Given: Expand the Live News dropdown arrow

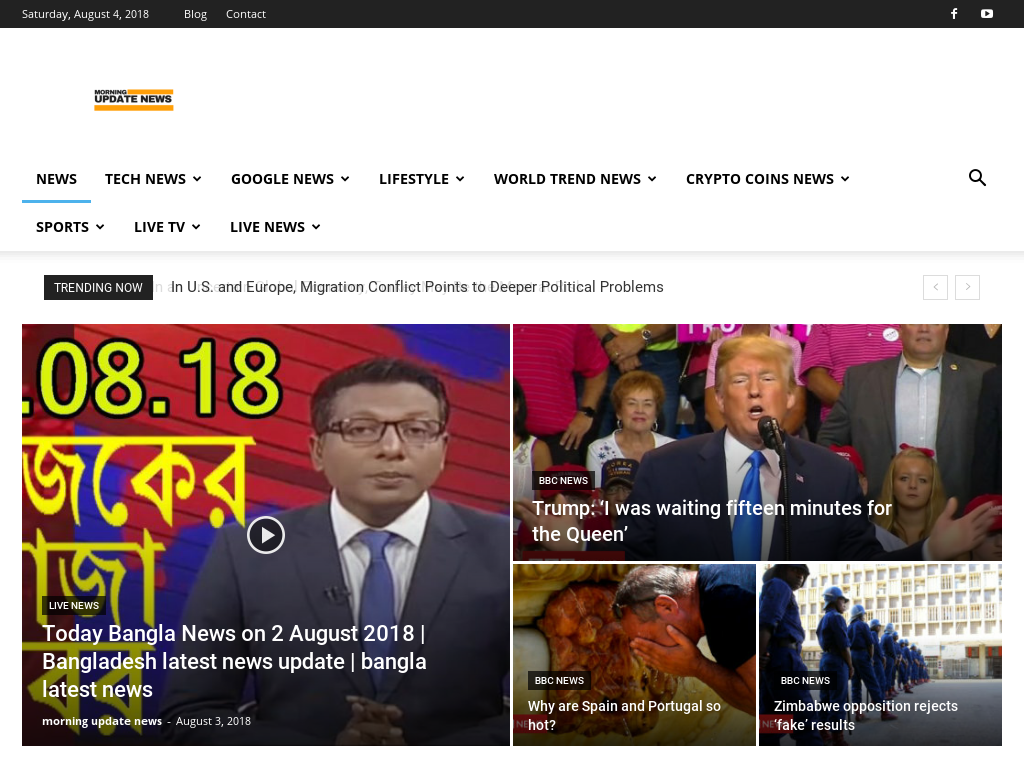Looking at the screenshot, I should (316, 227).
